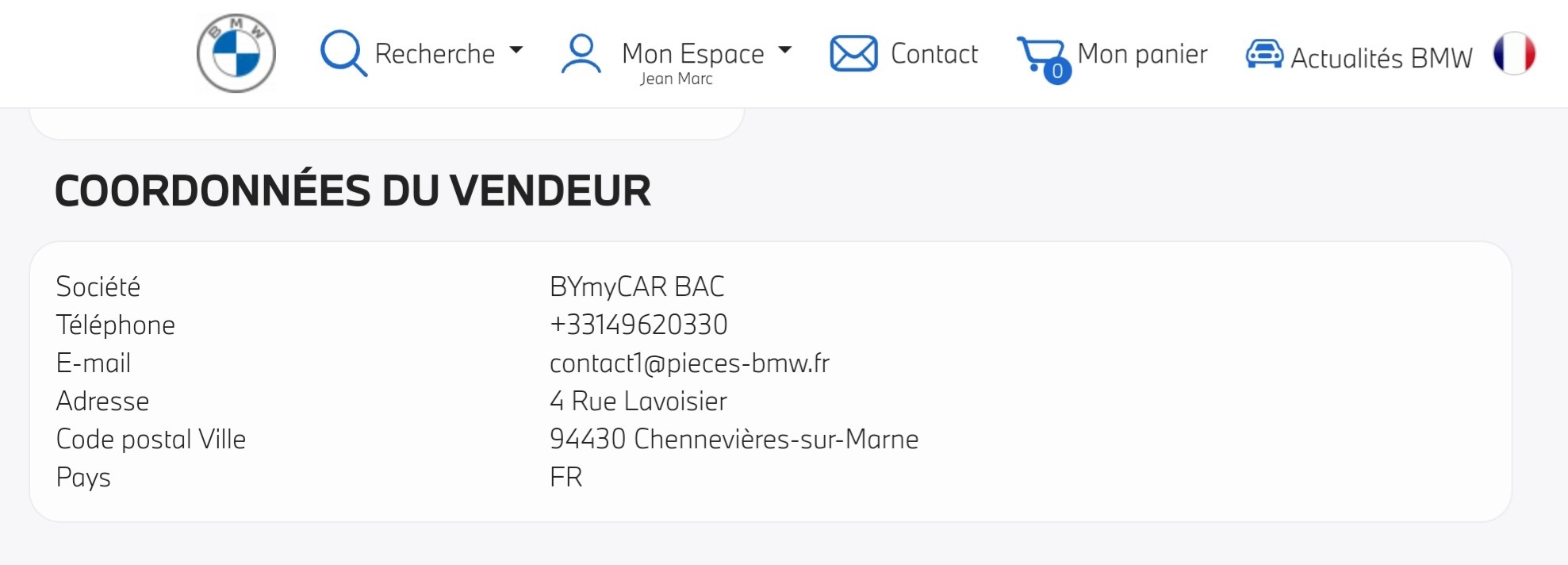Click the phone number +33149620330
Screen dimensions: 1568x565
coord(638,325)
